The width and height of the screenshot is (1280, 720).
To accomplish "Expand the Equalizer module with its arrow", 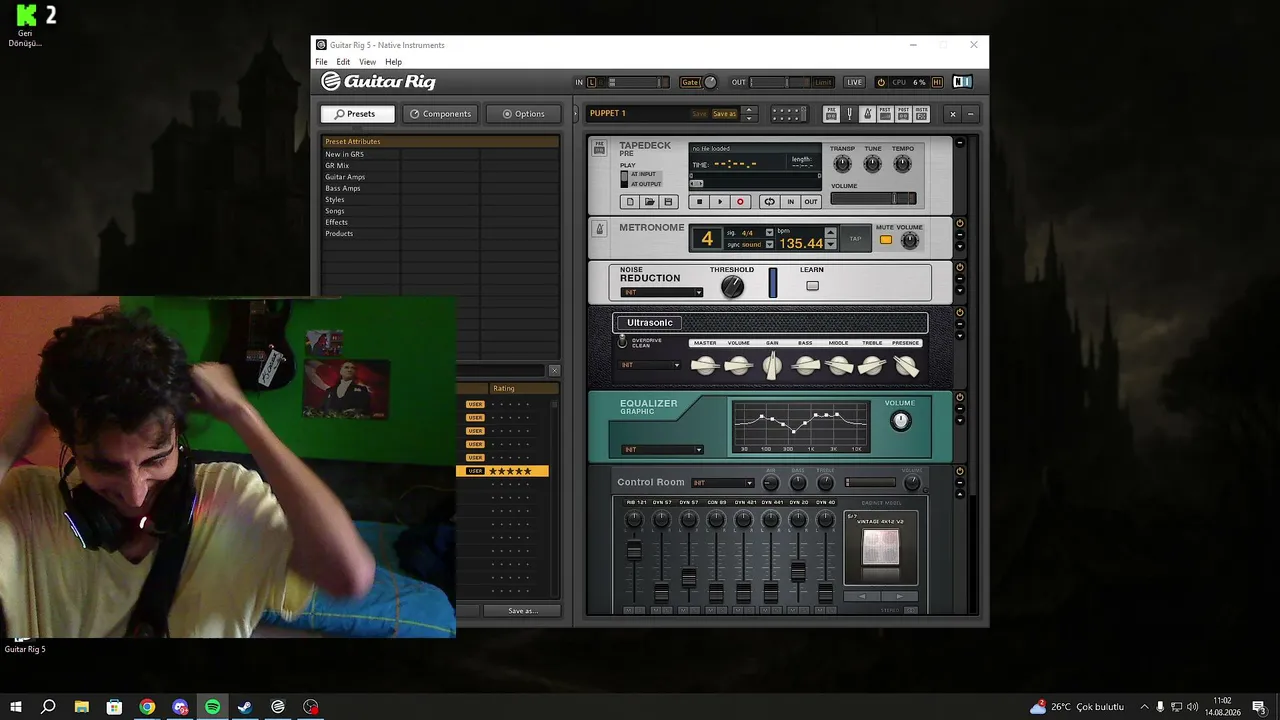I will (960, 421).
